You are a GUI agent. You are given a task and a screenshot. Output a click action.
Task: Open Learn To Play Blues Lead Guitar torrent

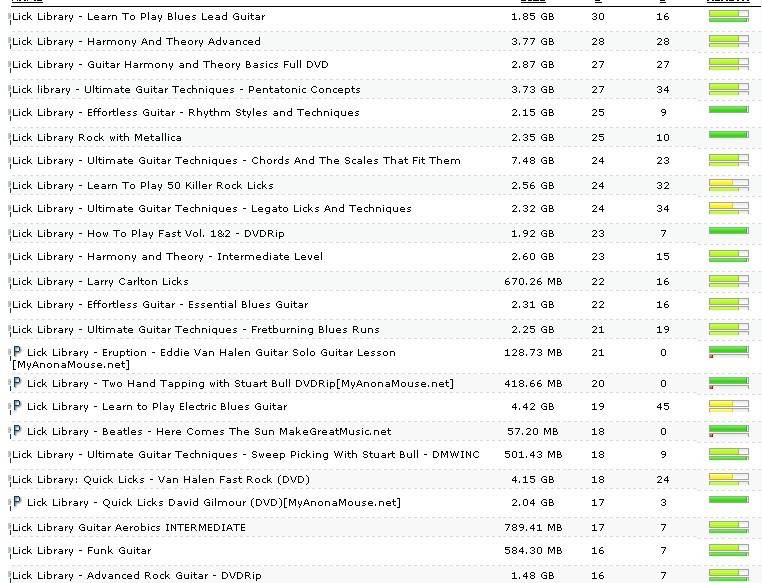coord(139,17)
